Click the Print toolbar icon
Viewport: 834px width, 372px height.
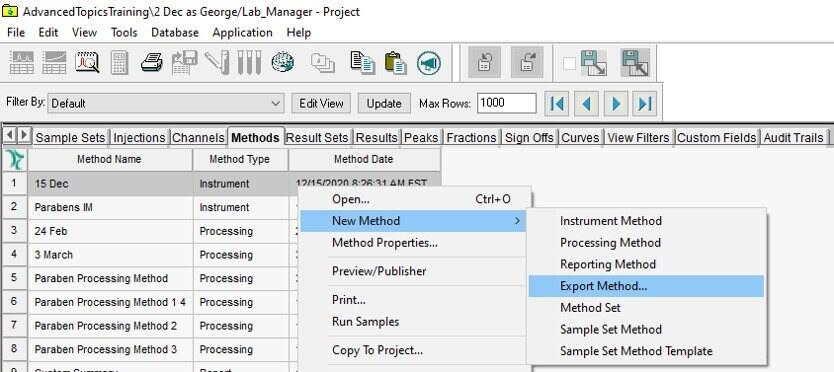(152, 62)
